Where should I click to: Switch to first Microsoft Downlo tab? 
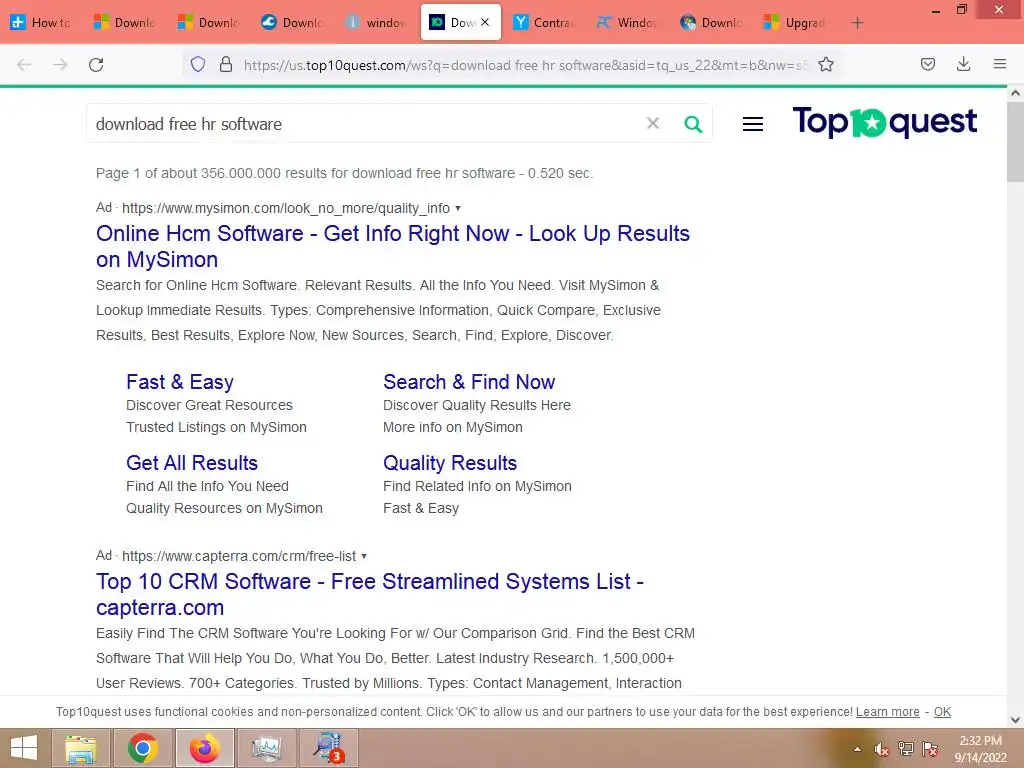[x=126, y=22]
